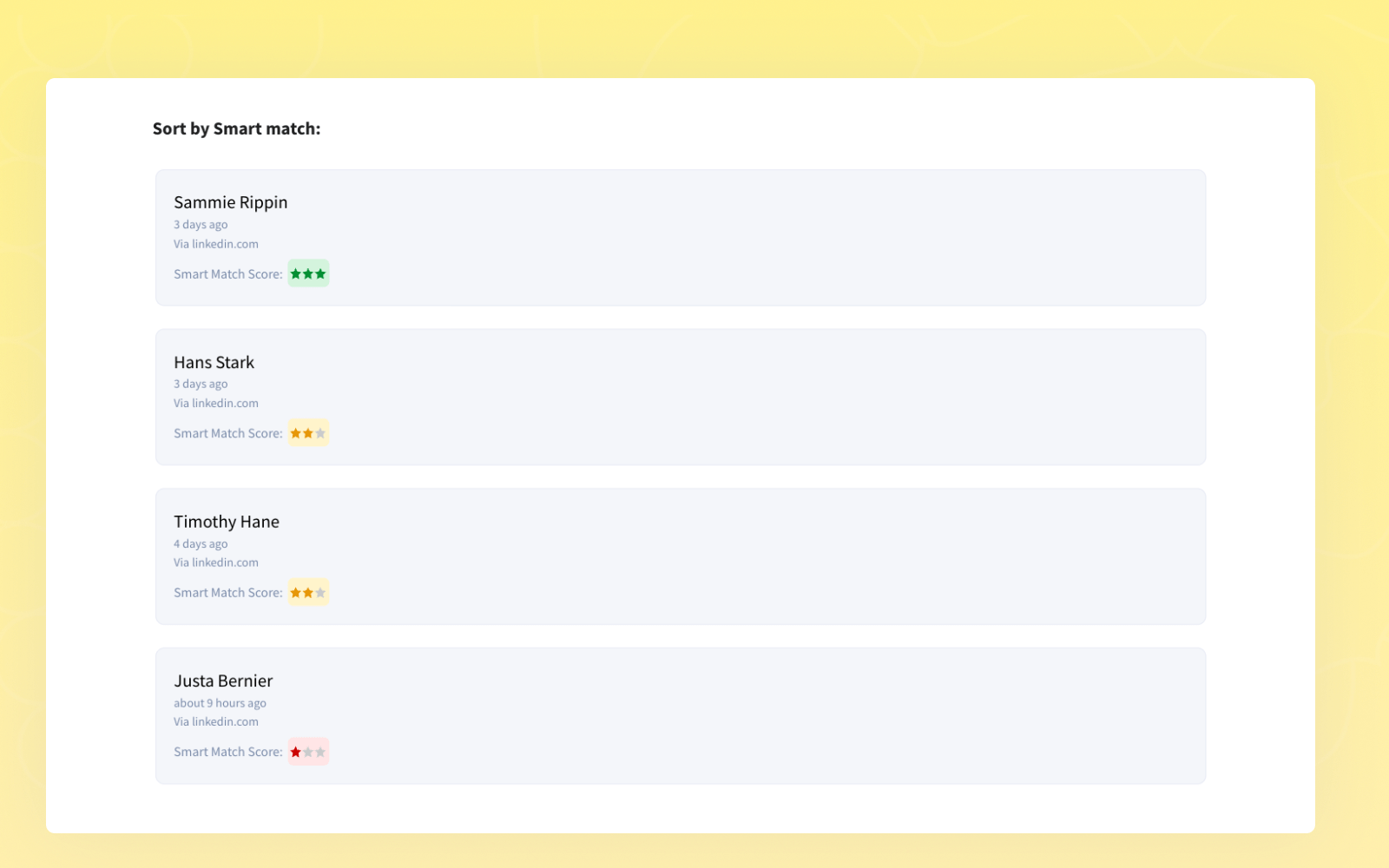1389x868 pixels.
Task: Click 'Via linkedin.com' under Hans Stark
Action: pos(215,404)
